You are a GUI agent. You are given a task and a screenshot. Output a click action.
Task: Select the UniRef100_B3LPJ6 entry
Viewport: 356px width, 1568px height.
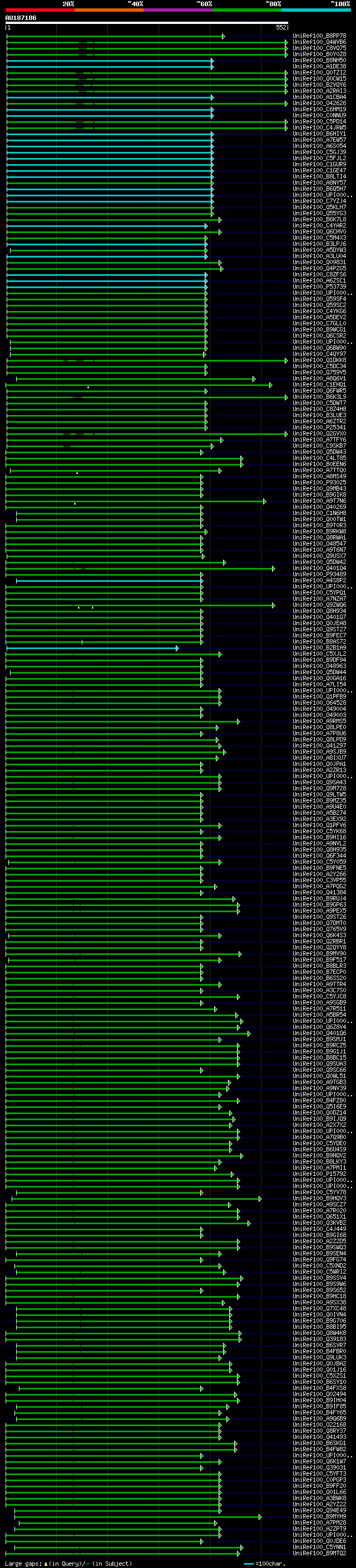319,244
